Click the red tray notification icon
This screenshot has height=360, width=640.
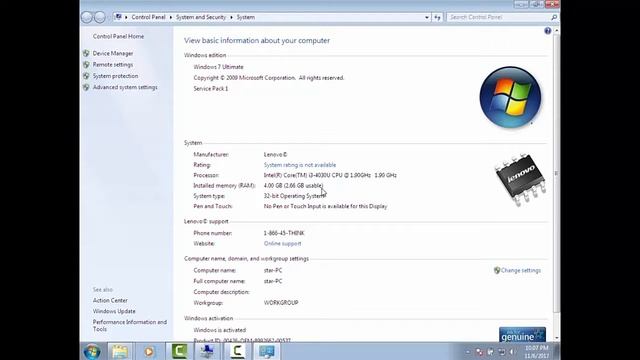point(479,352)
